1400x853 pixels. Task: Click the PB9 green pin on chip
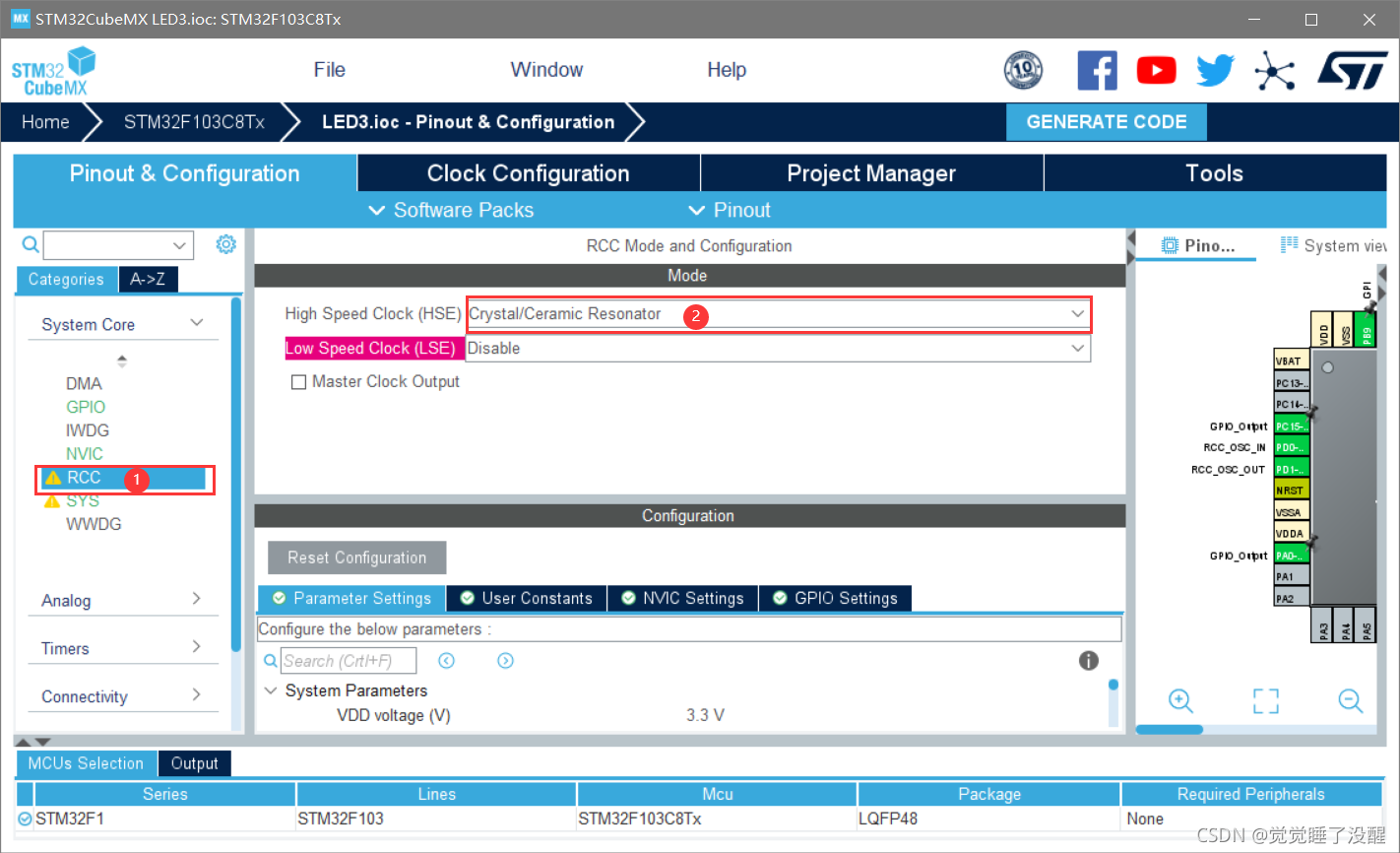point(1367,330)
